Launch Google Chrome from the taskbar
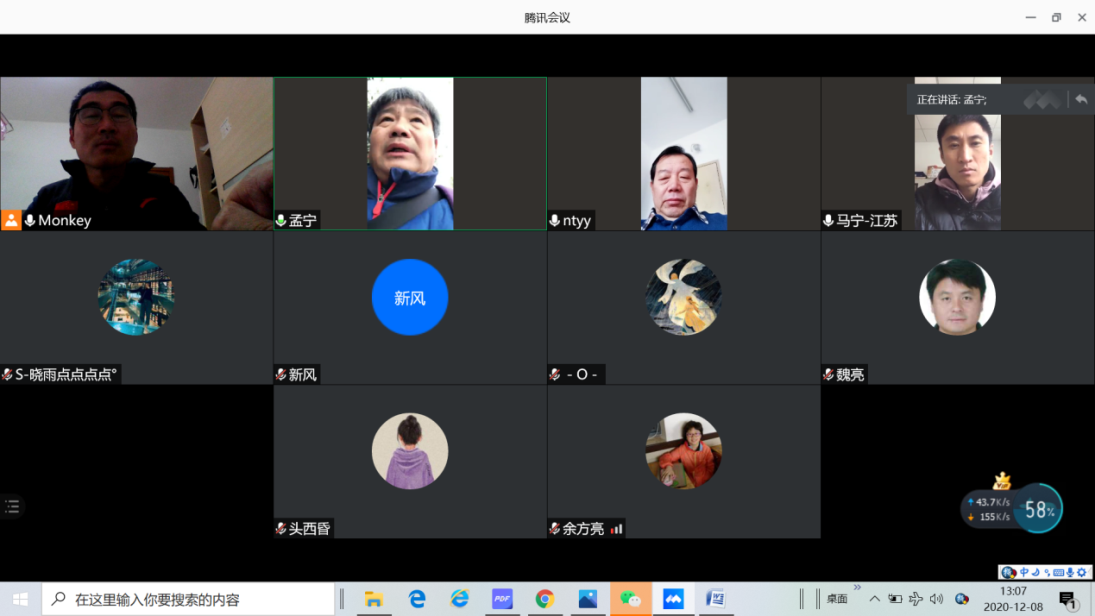The height and width of the screenshot is (616, 1095). pyautogui.click(x=545, y=599)
